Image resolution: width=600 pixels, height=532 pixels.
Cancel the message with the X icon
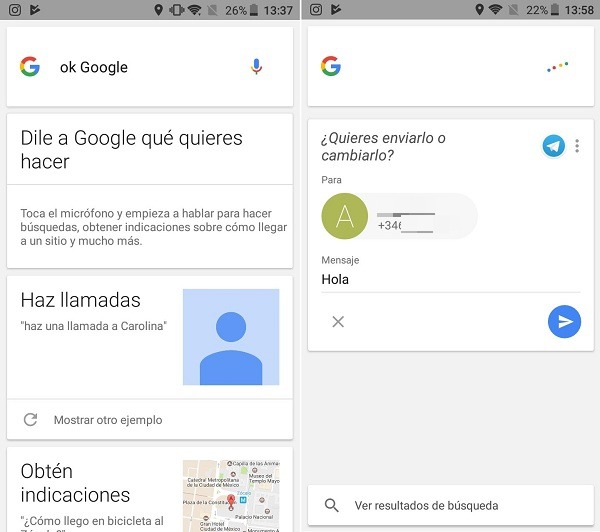pos(338,321)
